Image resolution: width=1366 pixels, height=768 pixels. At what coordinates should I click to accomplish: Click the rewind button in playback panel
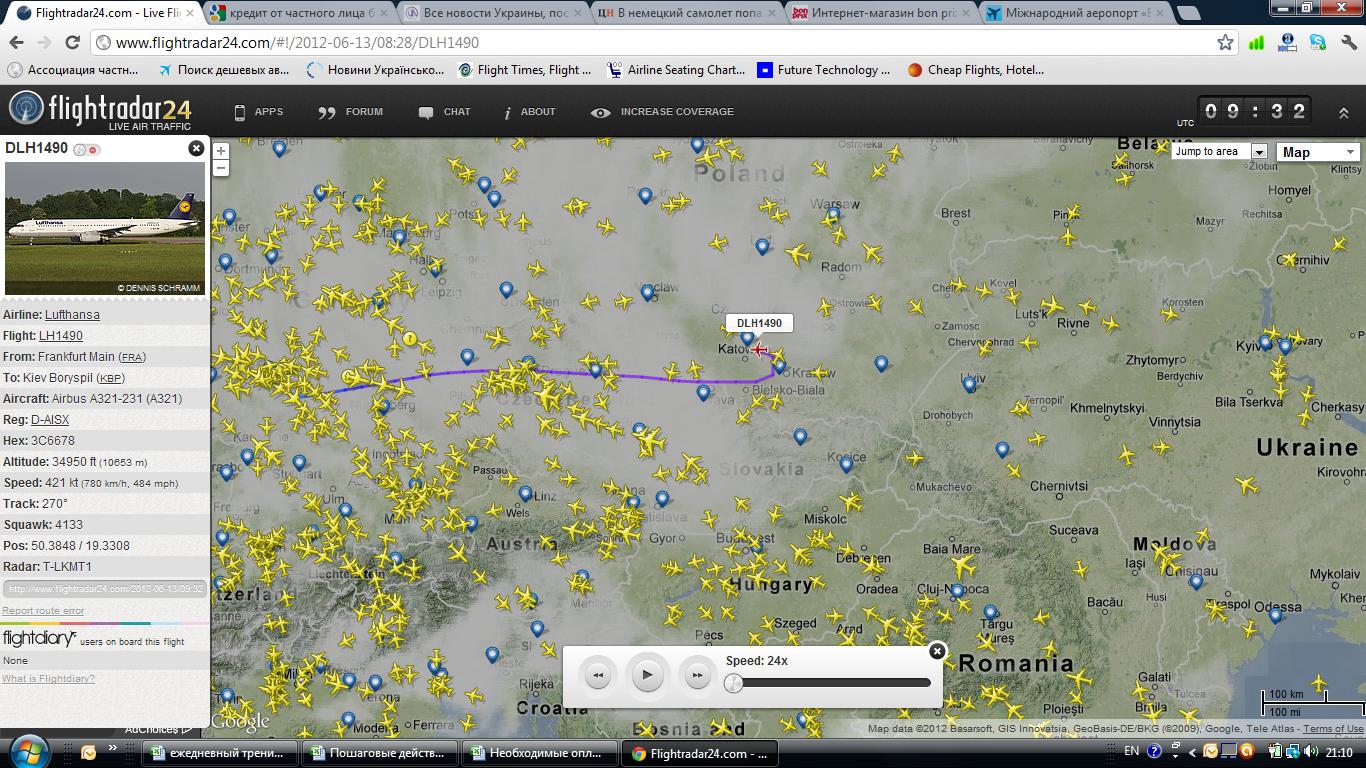tap(598, 676)
